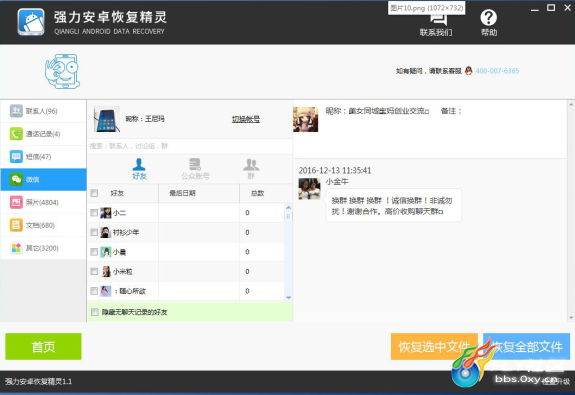This screenshot has height=395, width=575.
Task: Click chat panel scrollbar up arrow
Action: click(571, 104)
